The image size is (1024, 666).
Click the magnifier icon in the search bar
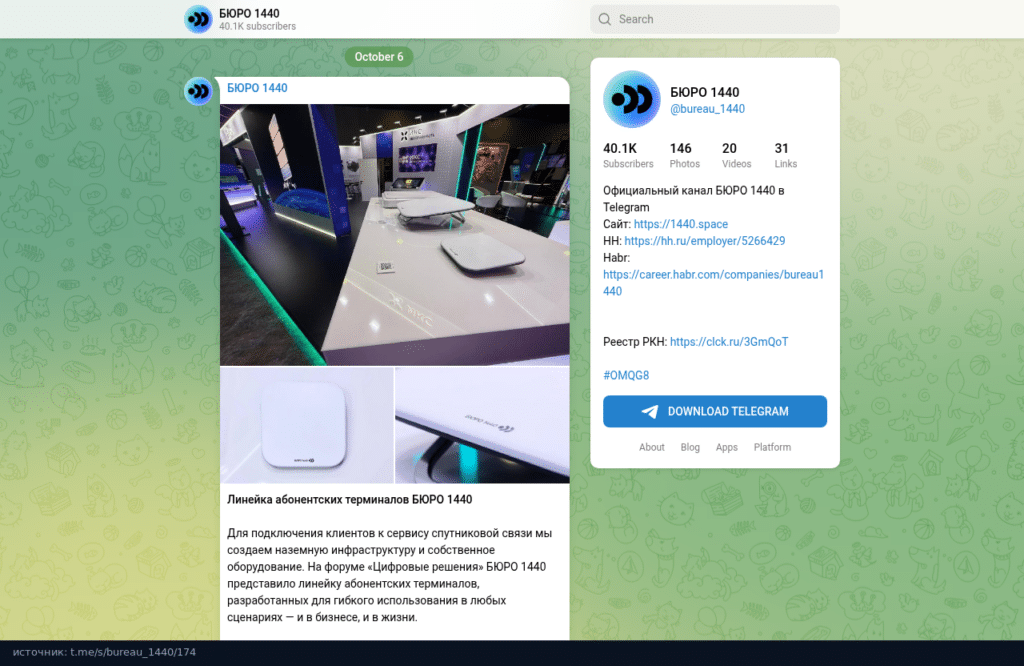pos(605,20)
